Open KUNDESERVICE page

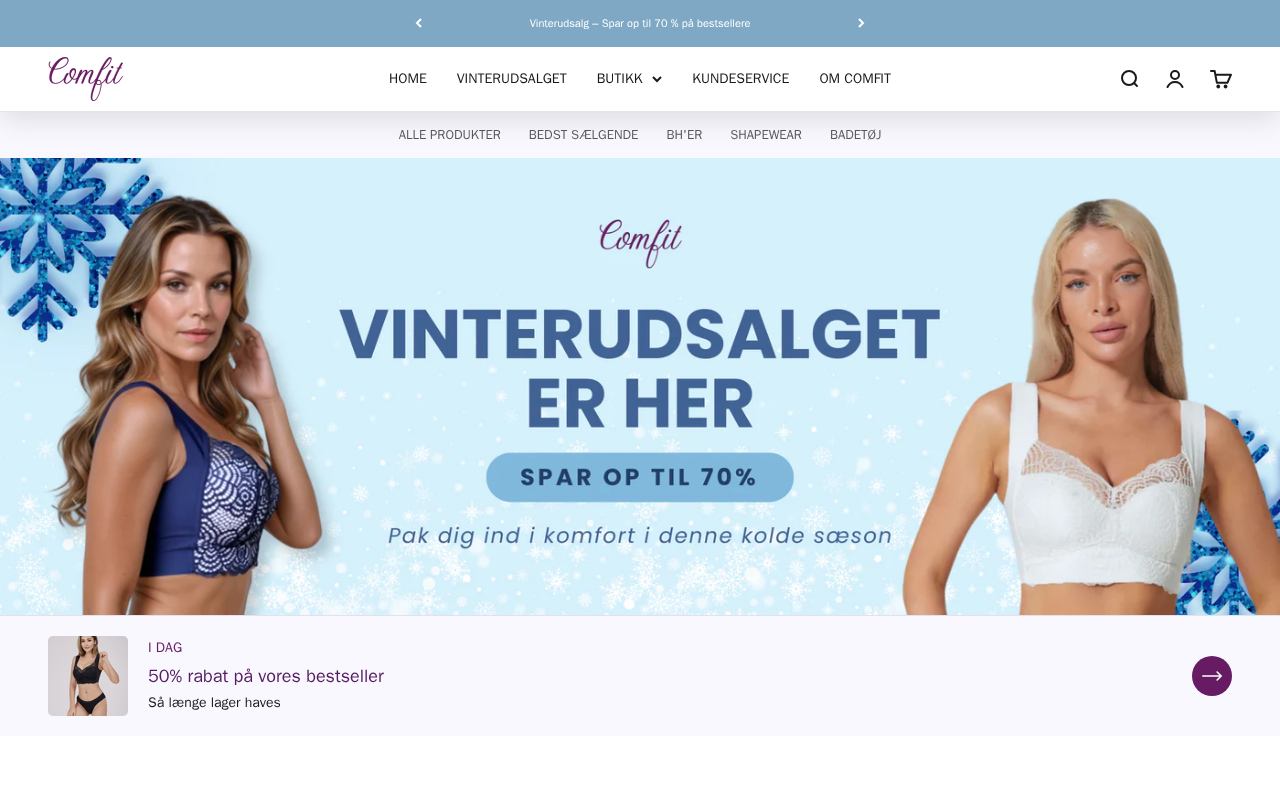coord(741,79)
